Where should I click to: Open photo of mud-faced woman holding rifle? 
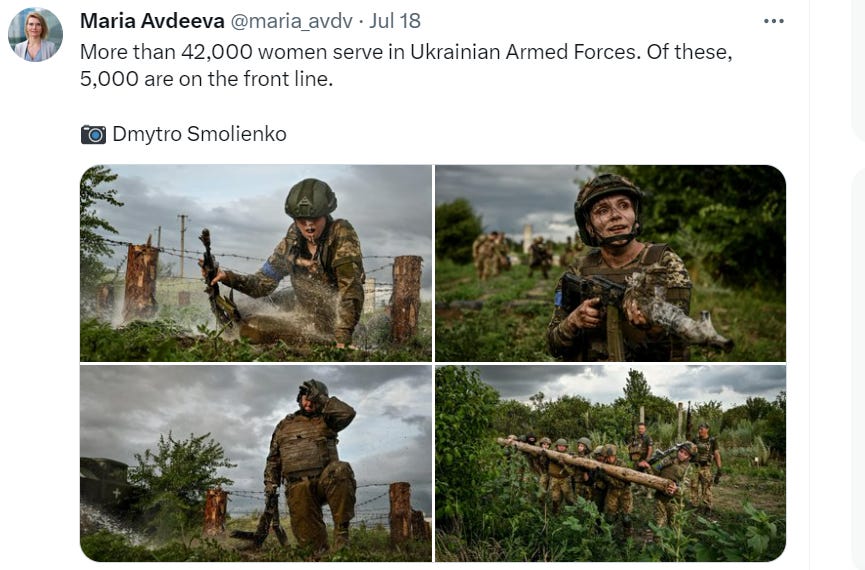pyautogui.click(x=611, y=263)
